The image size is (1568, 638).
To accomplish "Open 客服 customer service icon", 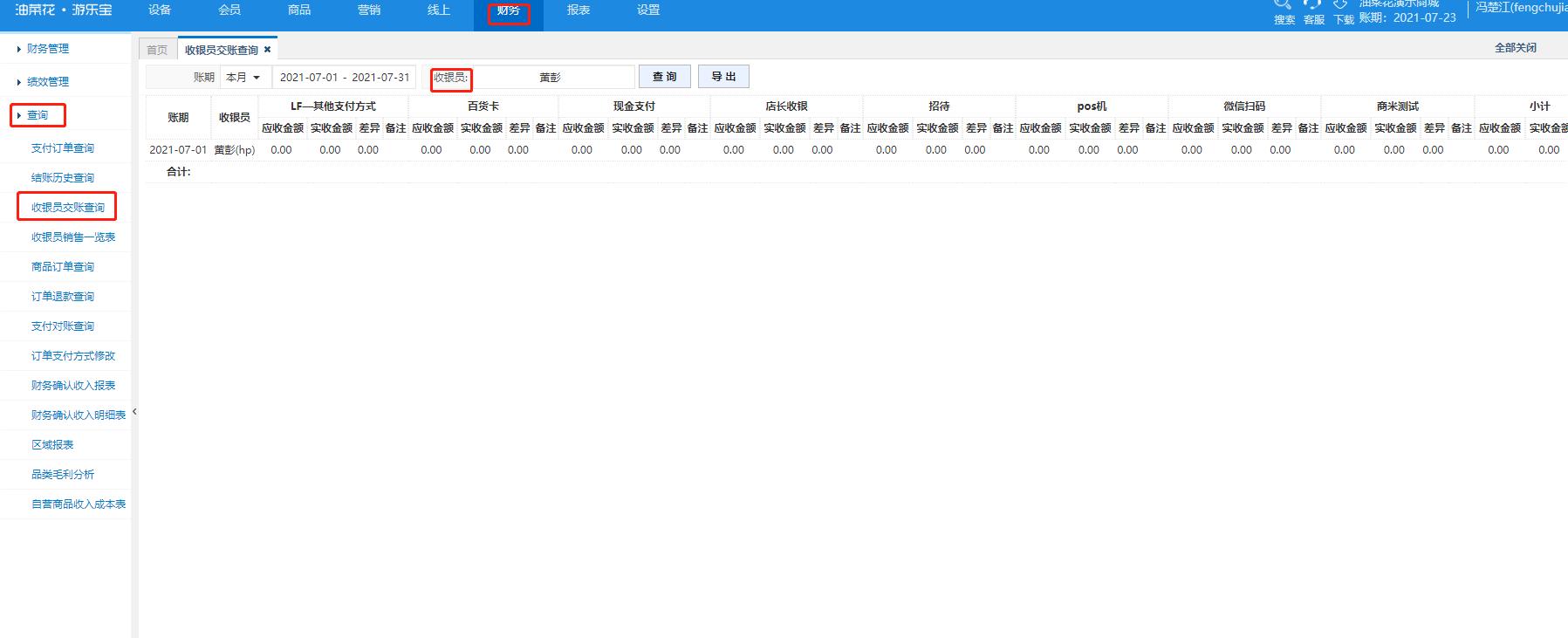I will pyautogui.click(x=1313, y=11).
